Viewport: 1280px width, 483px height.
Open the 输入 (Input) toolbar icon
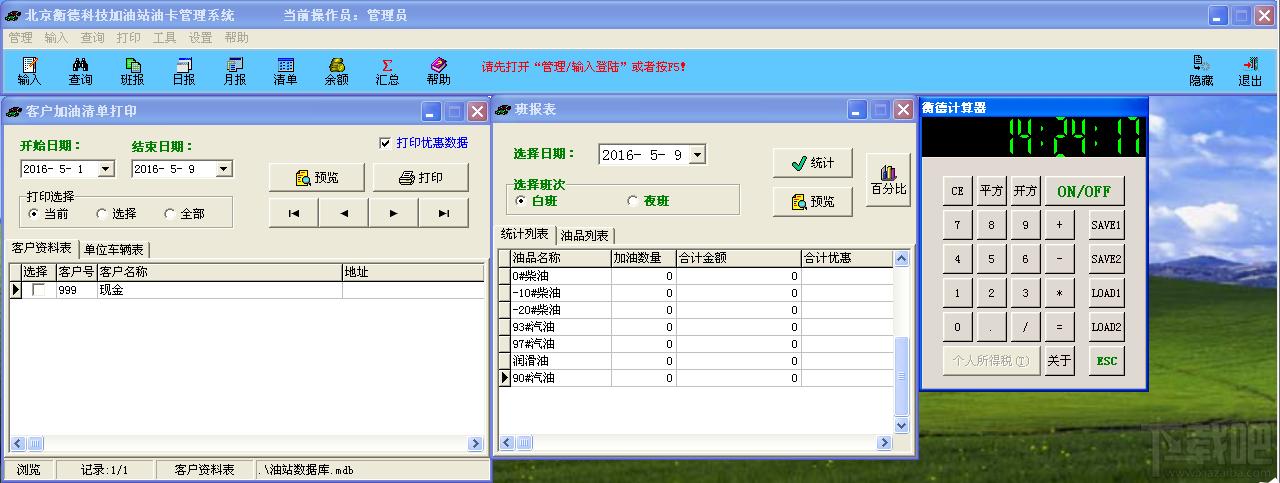pos(29,71)
